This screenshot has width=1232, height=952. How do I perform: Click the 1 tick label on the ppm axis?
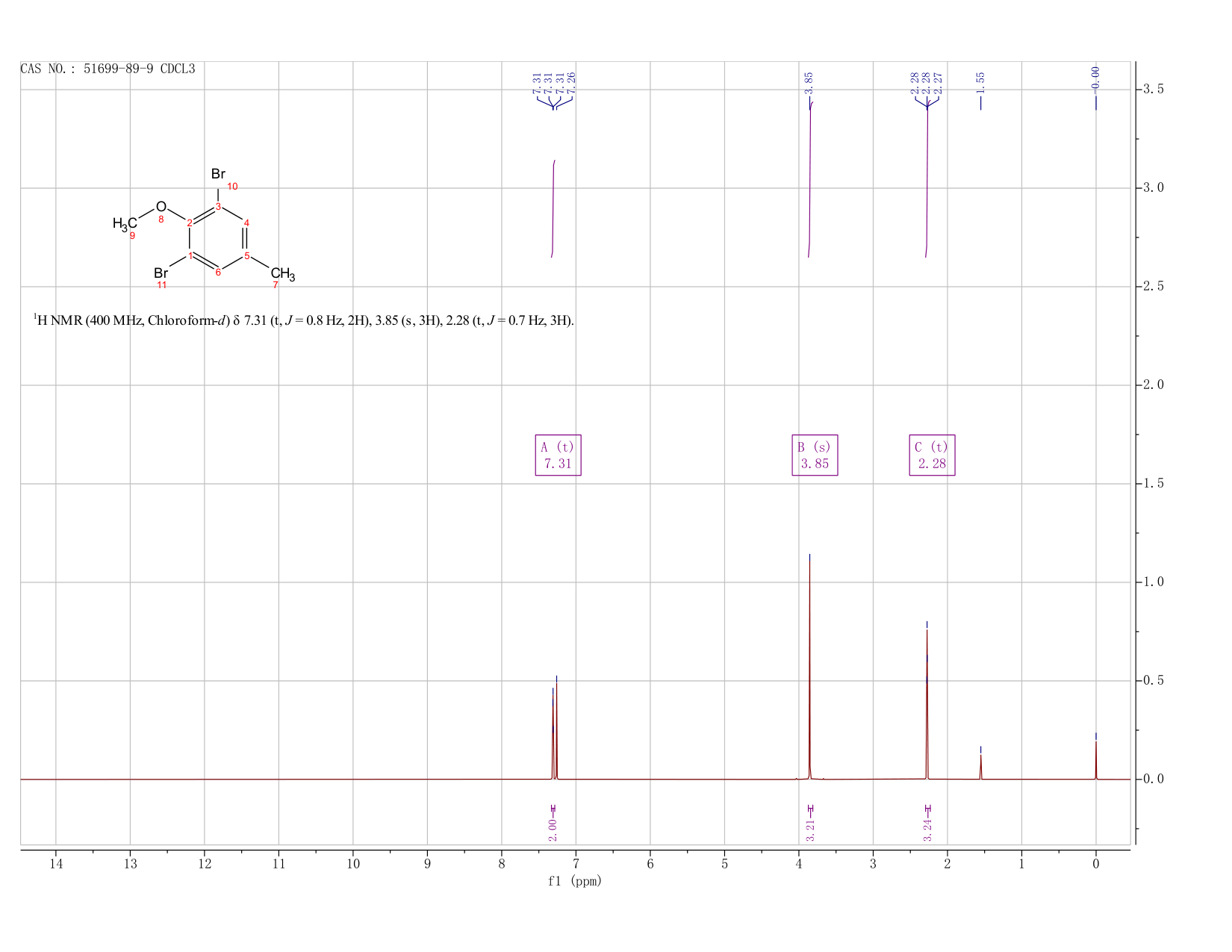tap(1021, 864)
